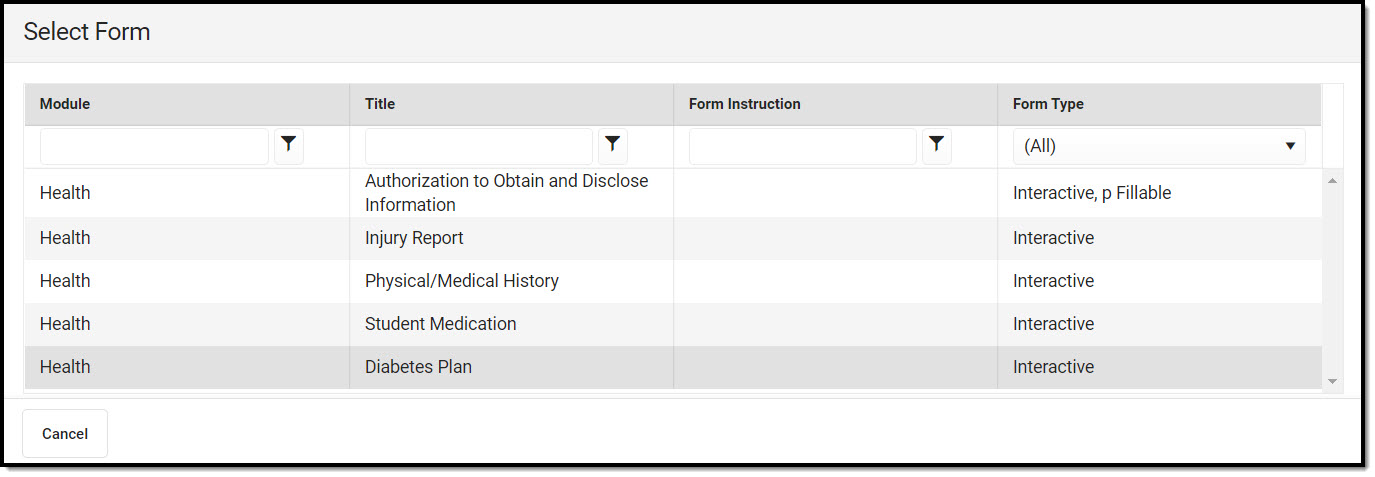Click the Form Instruction filter text field

pos(802,146)
